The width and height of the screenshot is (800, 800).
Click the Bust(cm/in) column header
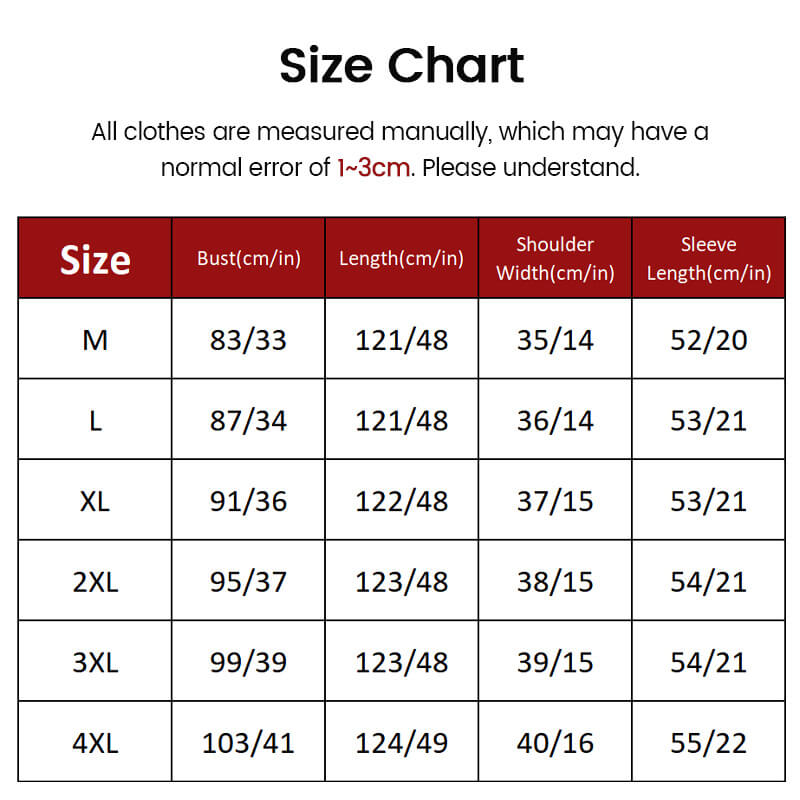click(x=248, y=258)
